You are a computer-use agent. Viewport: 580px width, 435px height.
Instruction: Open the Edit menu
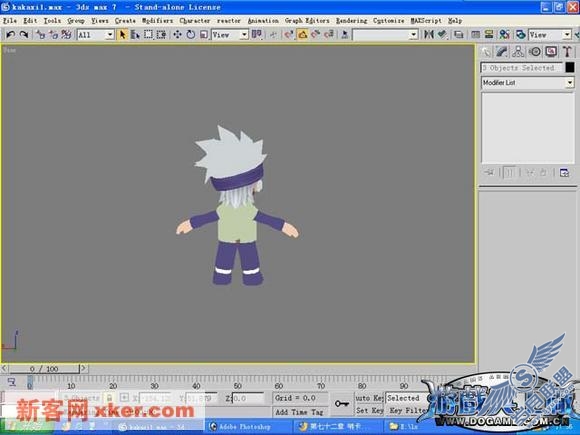30,21
